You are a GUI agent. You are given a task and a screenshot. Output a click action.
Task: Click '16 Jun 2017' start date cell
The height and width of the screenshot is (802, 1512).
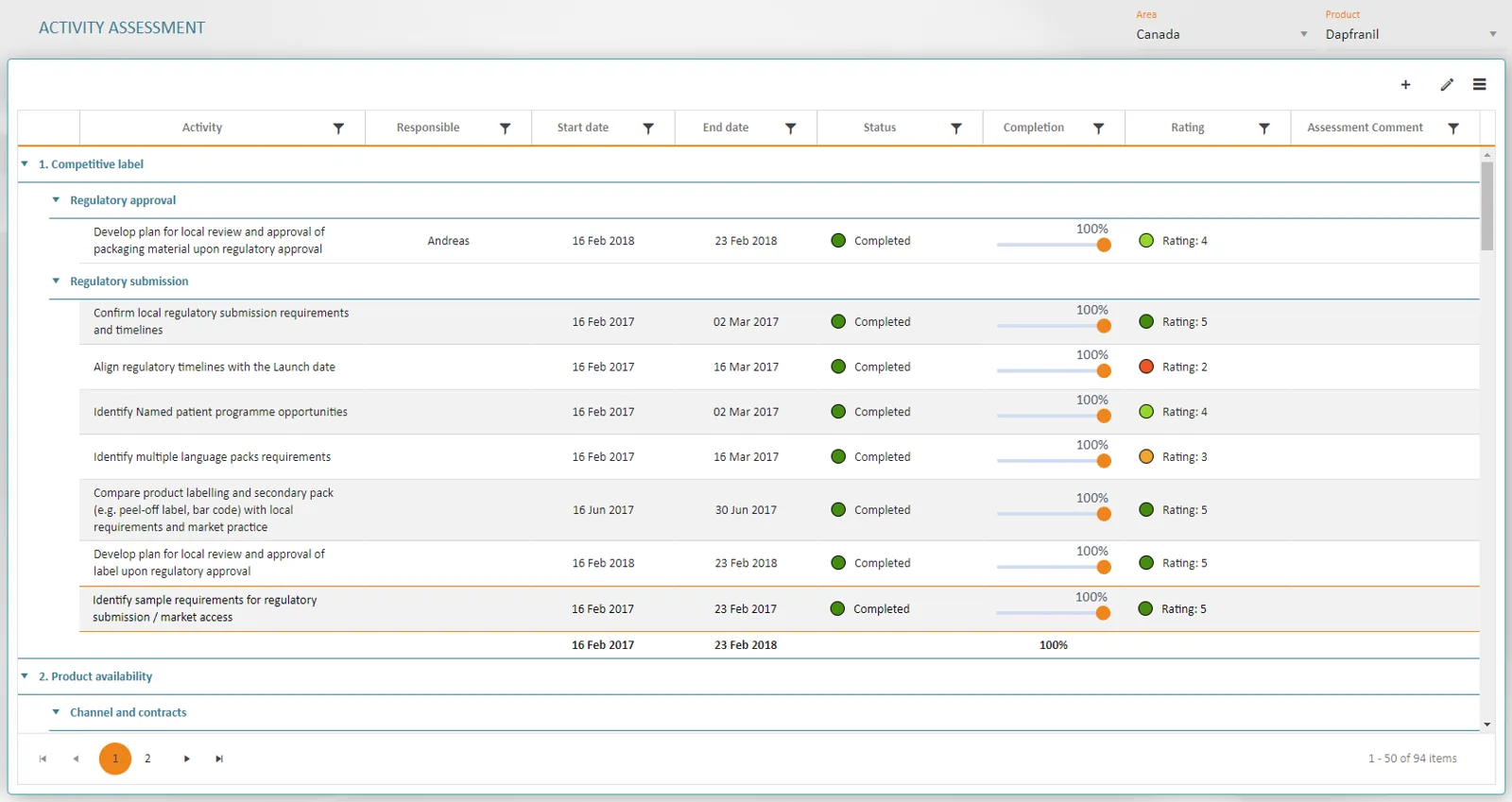pyautogui.click(x=603, y=510)
